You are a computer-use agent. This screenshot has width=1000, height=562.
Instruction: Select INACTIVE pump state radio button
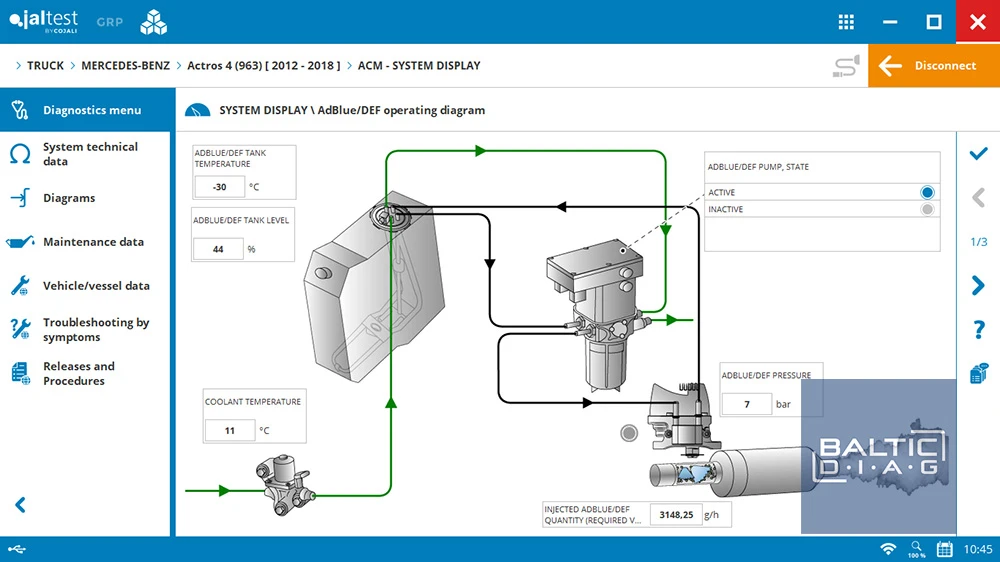[x=927, y=209]
